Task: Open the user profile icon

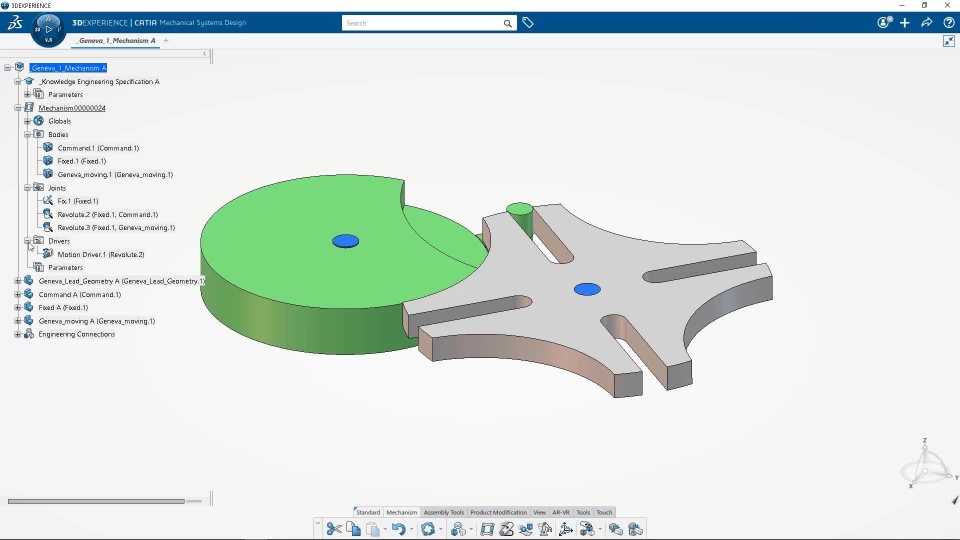Action: click(884, 23)
